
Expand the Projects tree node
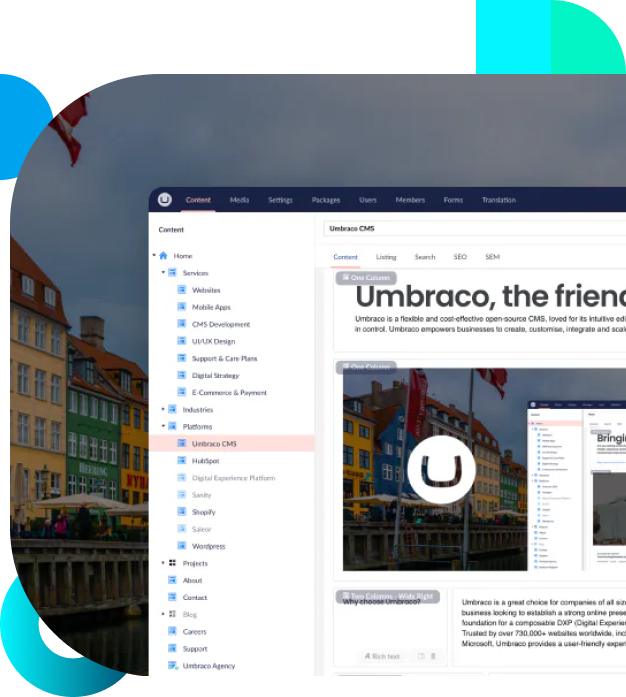(162, 563)
